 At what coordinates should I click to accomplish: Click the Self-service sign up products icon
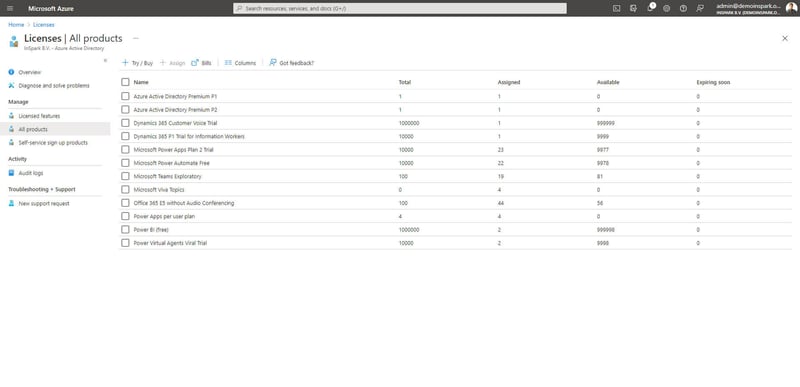11,143
